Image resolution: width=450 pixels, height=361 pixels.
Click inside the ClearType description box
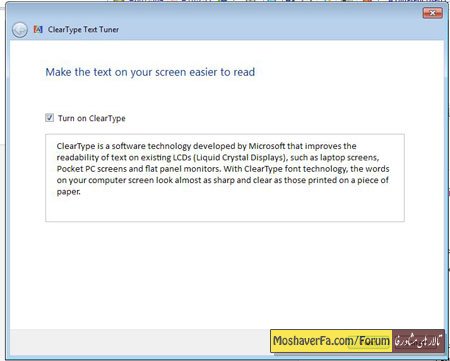[225, 178]
